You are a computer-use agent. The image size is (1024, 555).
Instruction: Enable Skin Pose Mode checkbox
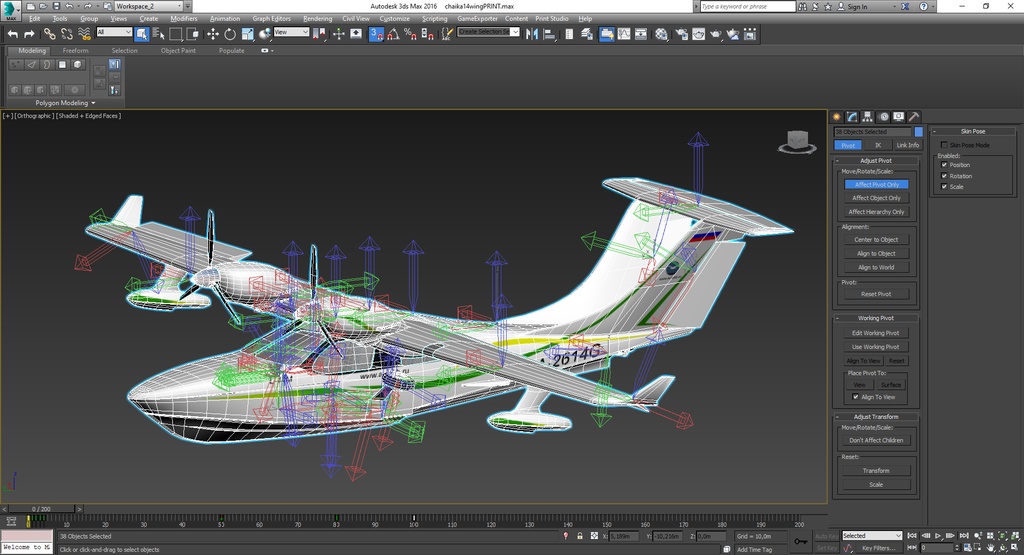pos(944,145)
